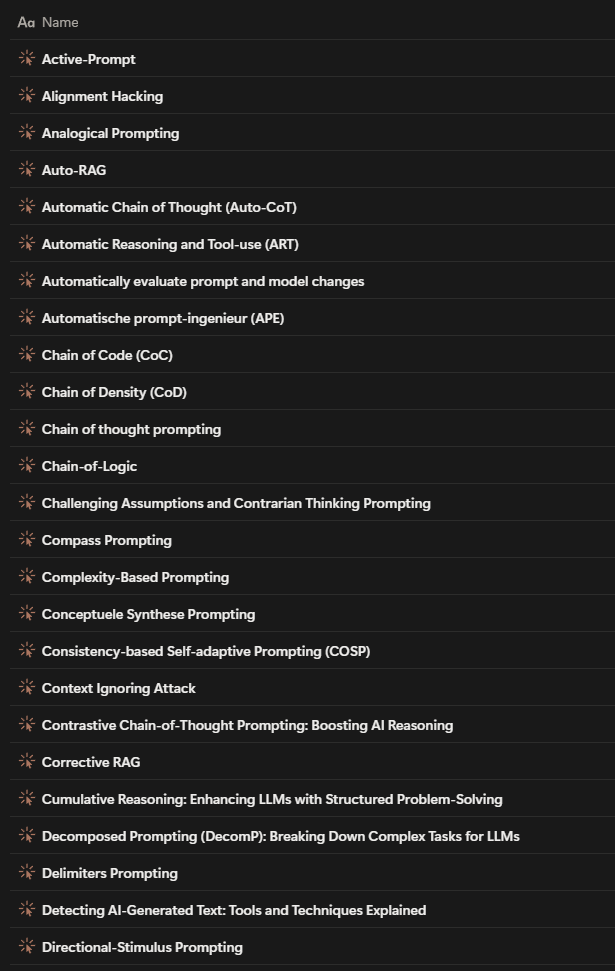Open Conceptuele Synthese Prompting page
The image size is (615, 971).
click(148, 614)
